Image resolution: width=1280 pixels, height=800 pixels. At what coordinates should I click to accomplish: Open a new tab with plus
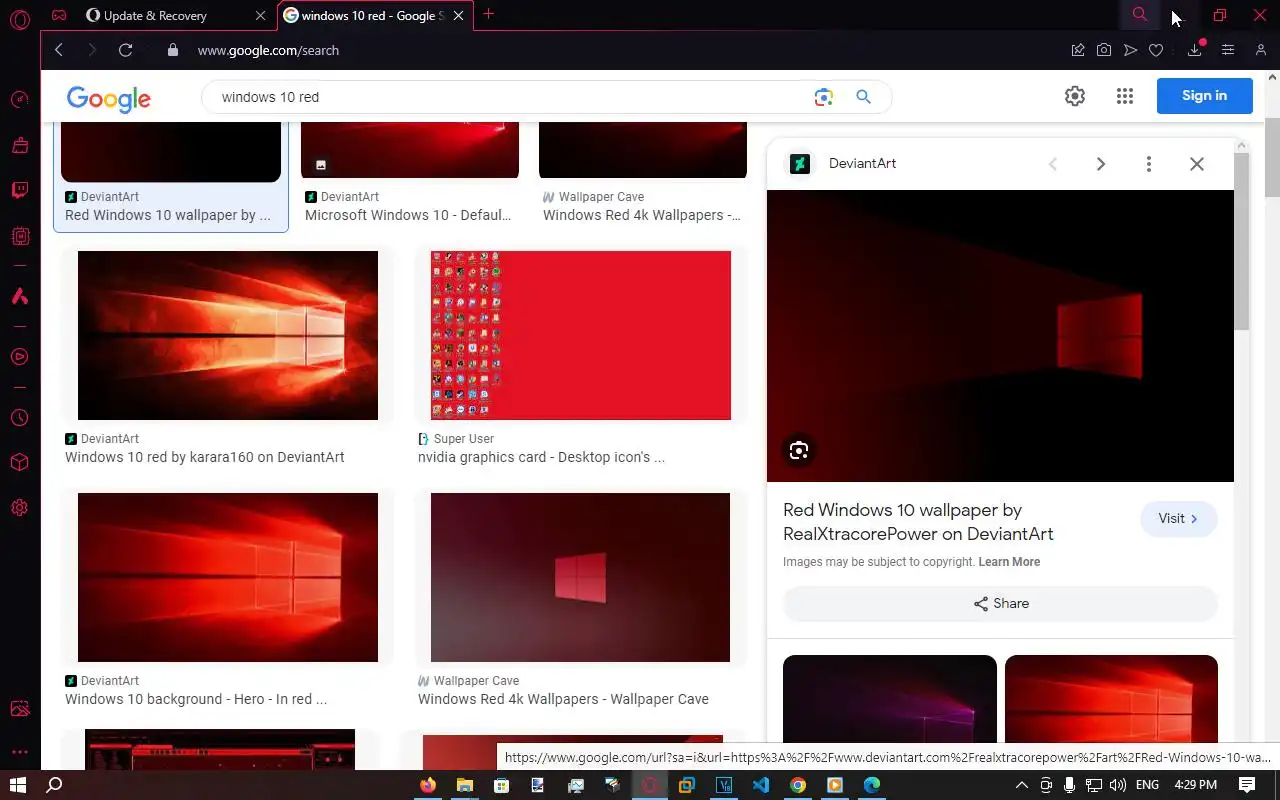pos(489,14)
